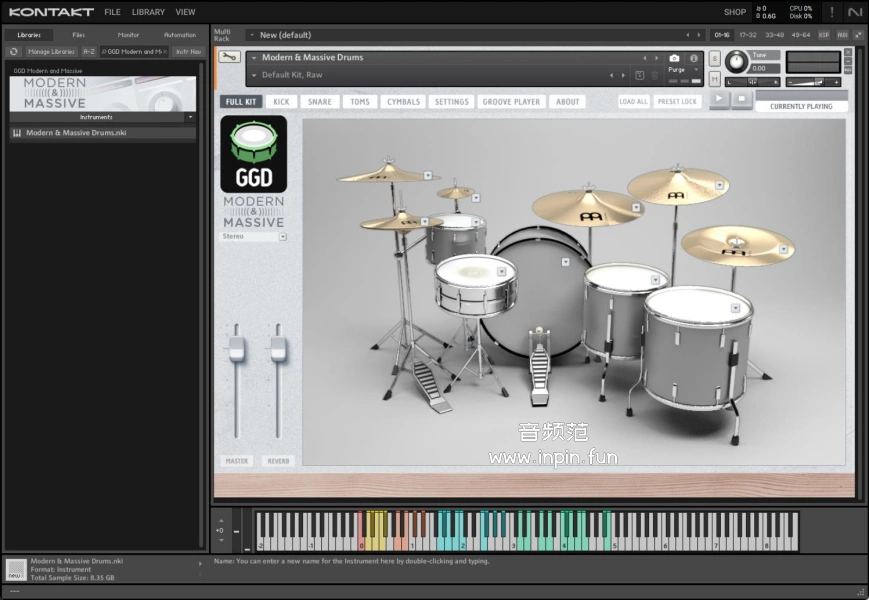Click the wrench edit instrument icon
Screen dimensions: 869x600
tap(230, 57)
